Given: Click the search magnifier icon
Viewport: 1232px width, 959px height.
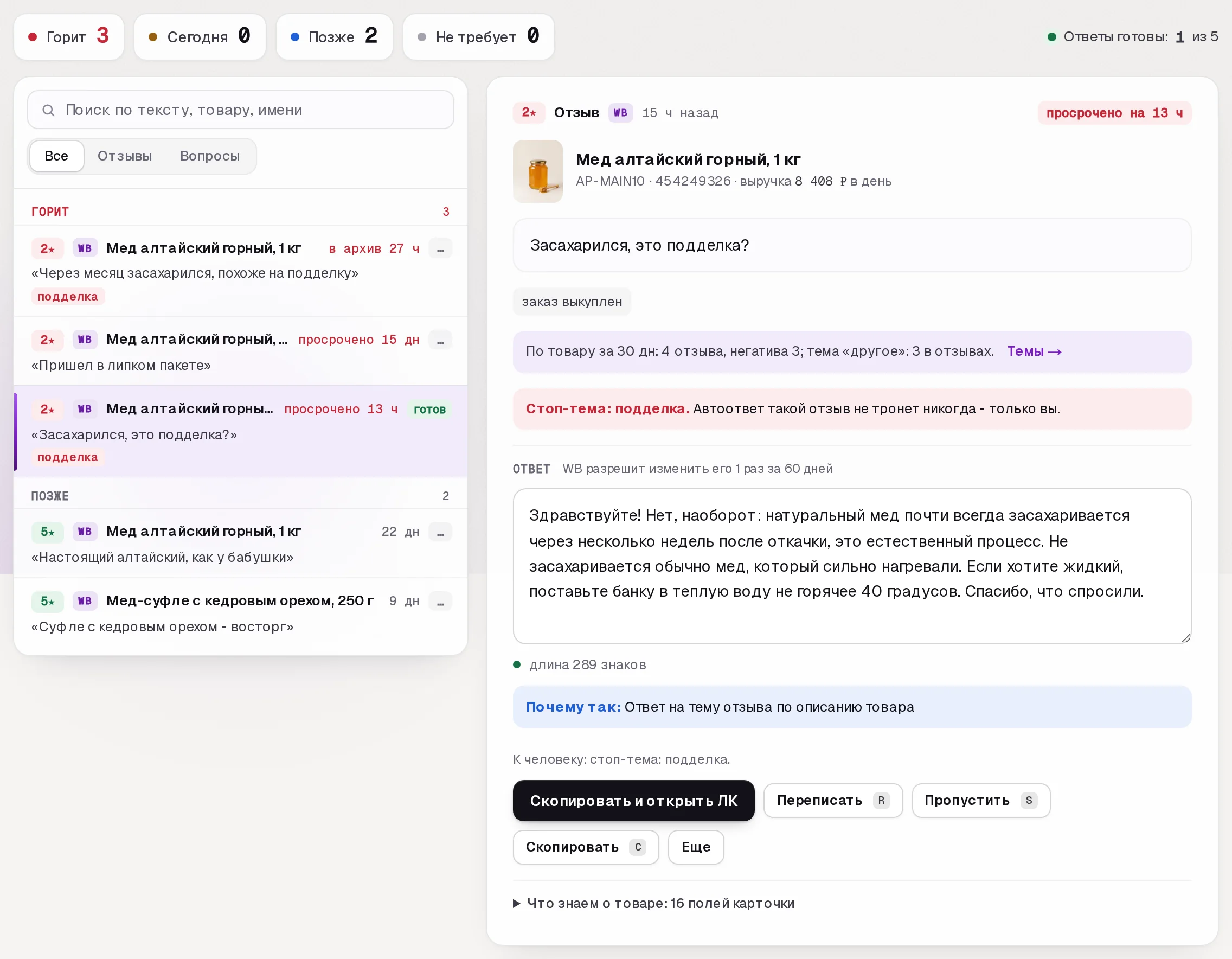Looking at the screenshot, I should click(x=48, y=110).
